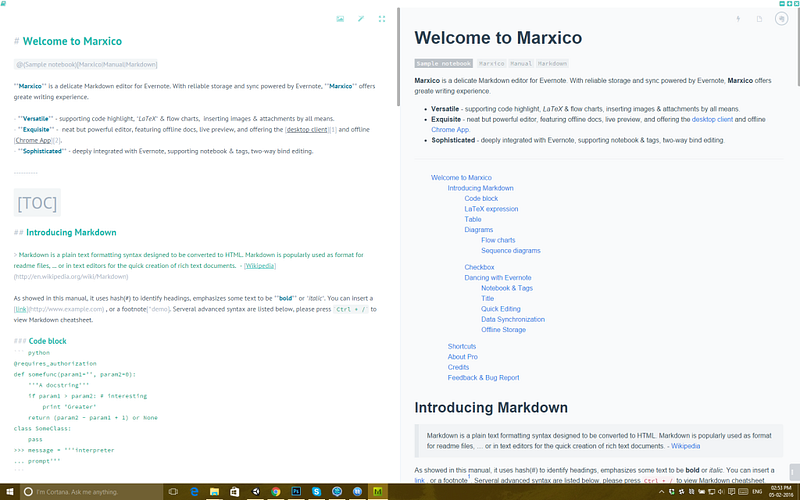Go to 'Dancing with Evernote' contents link
The height and width of the screenshot is (500, 800).
[x=498, y=278]
